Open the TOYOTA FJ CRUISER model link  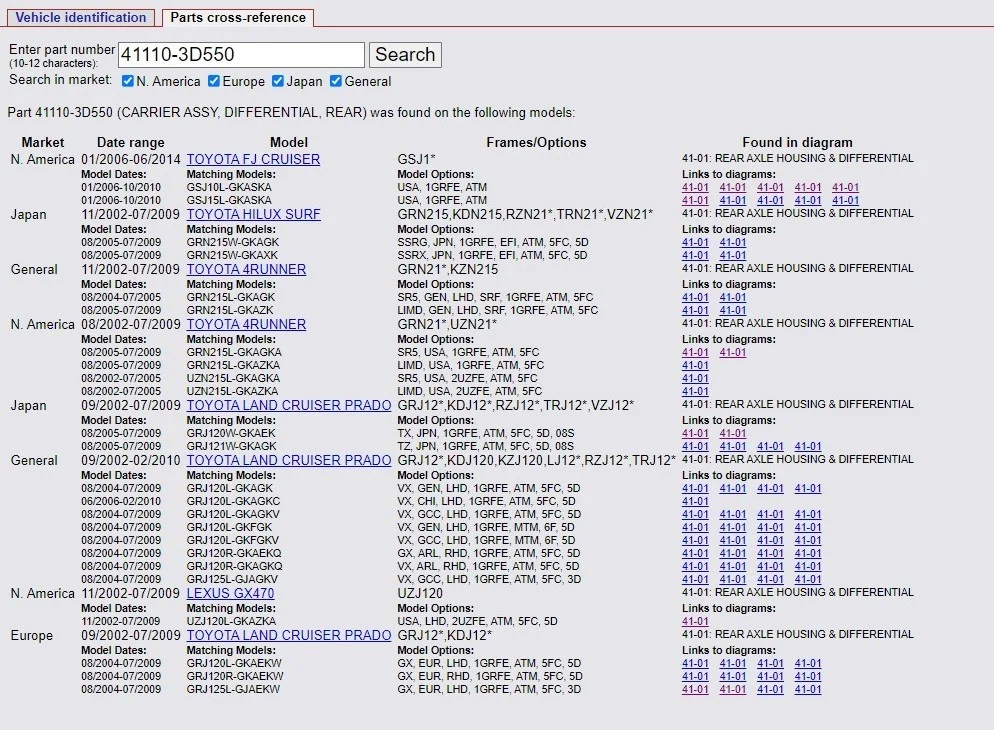pos(253,159)
